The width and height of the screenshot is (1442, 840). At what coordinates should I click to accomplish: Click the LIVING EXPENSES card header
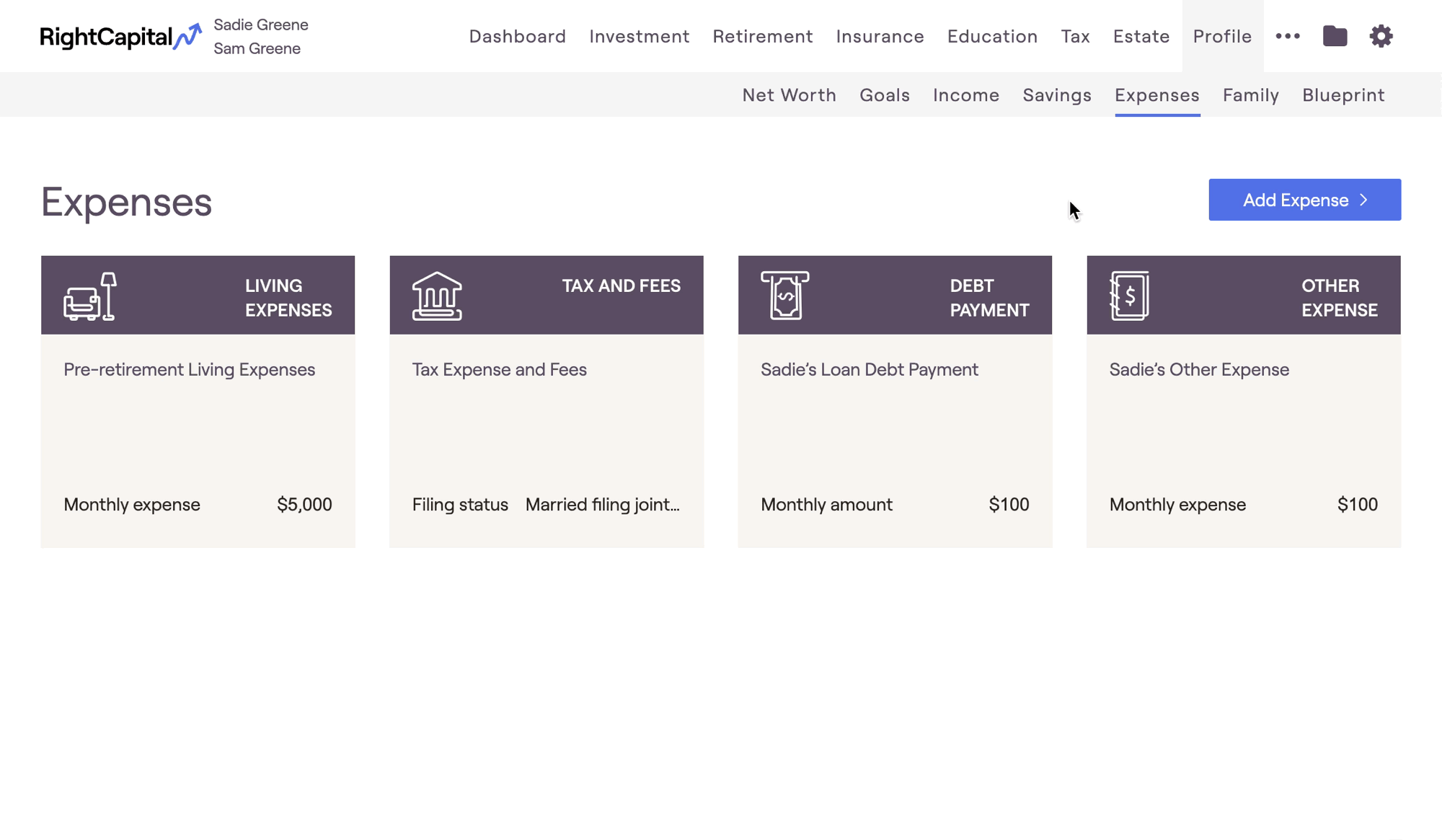tap(198, 295)
